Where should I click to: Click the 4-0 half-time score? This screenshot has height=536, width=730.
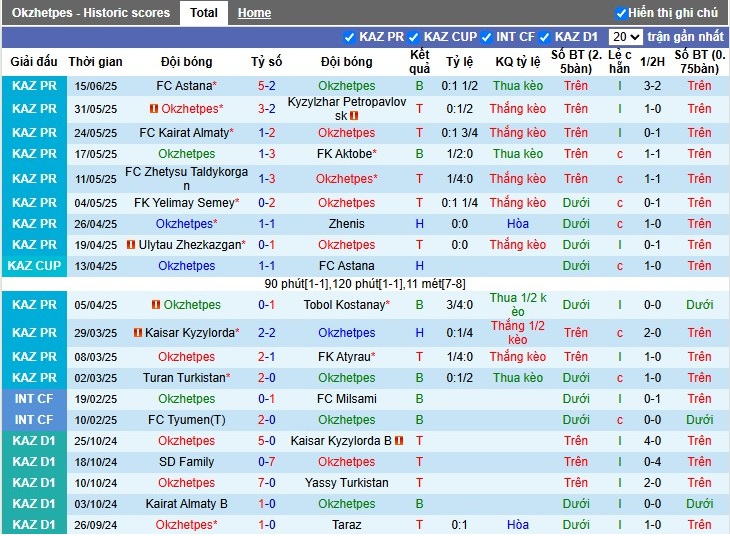(x=652, y=441)
